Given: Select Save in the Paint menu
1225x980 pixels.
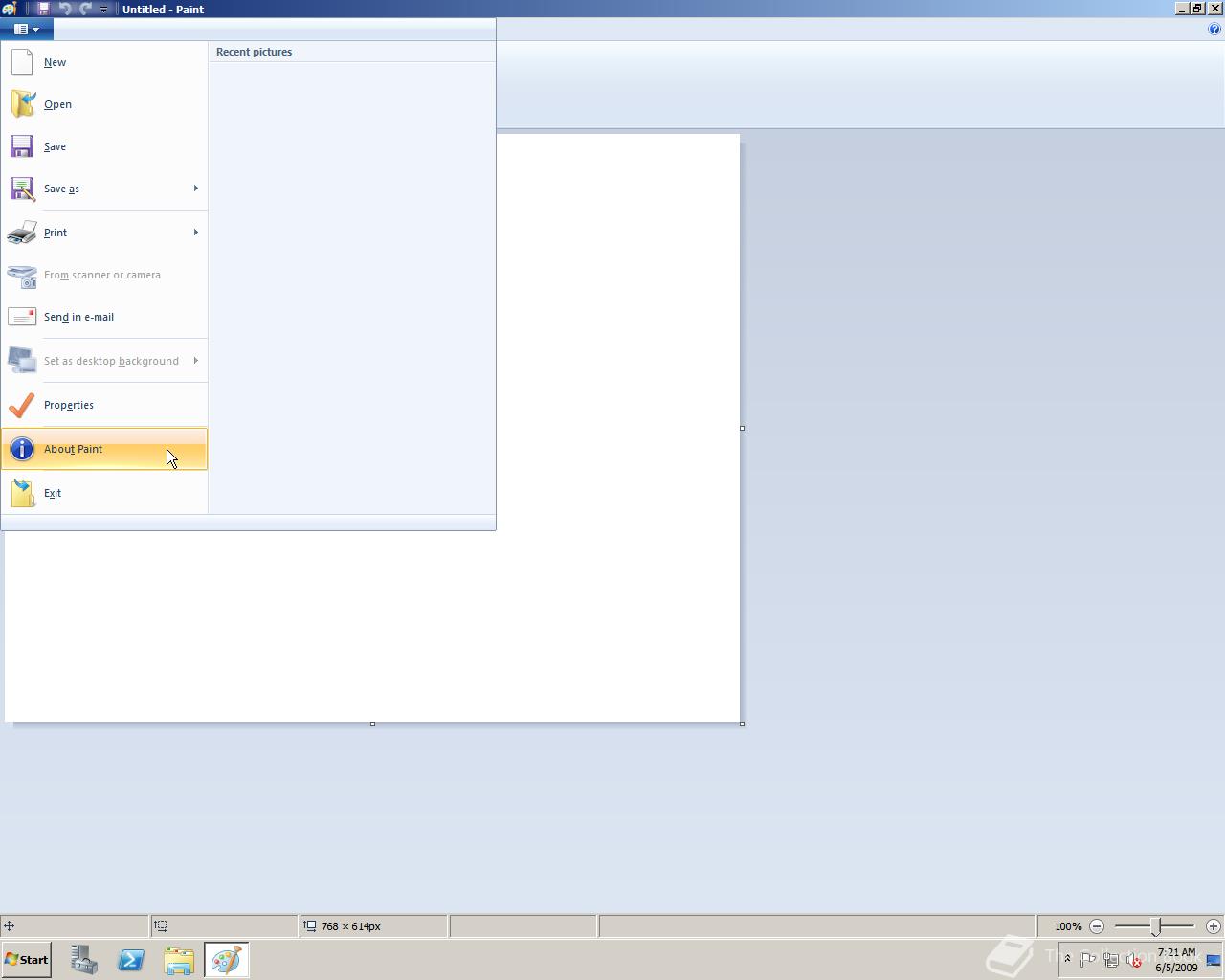Looking at the screenshot, I should [104, 146].
